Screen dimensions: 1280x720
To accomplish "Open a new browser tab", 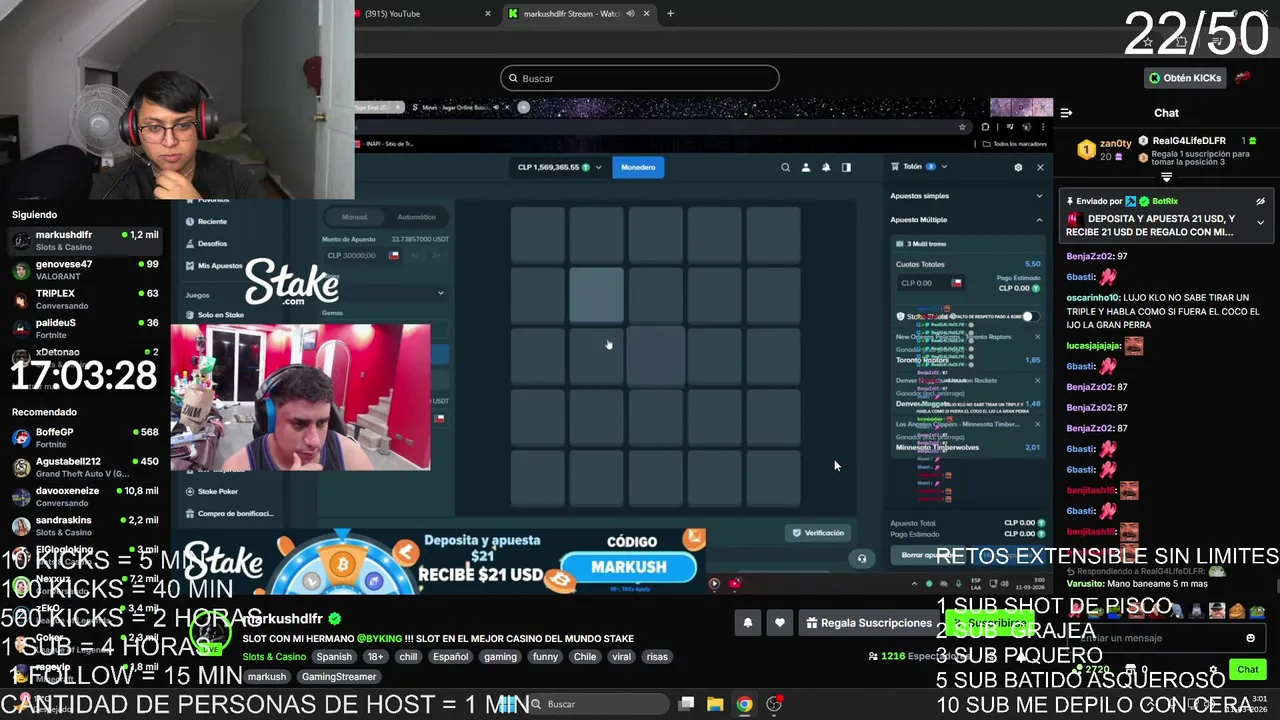I will [x=670, y=14].
